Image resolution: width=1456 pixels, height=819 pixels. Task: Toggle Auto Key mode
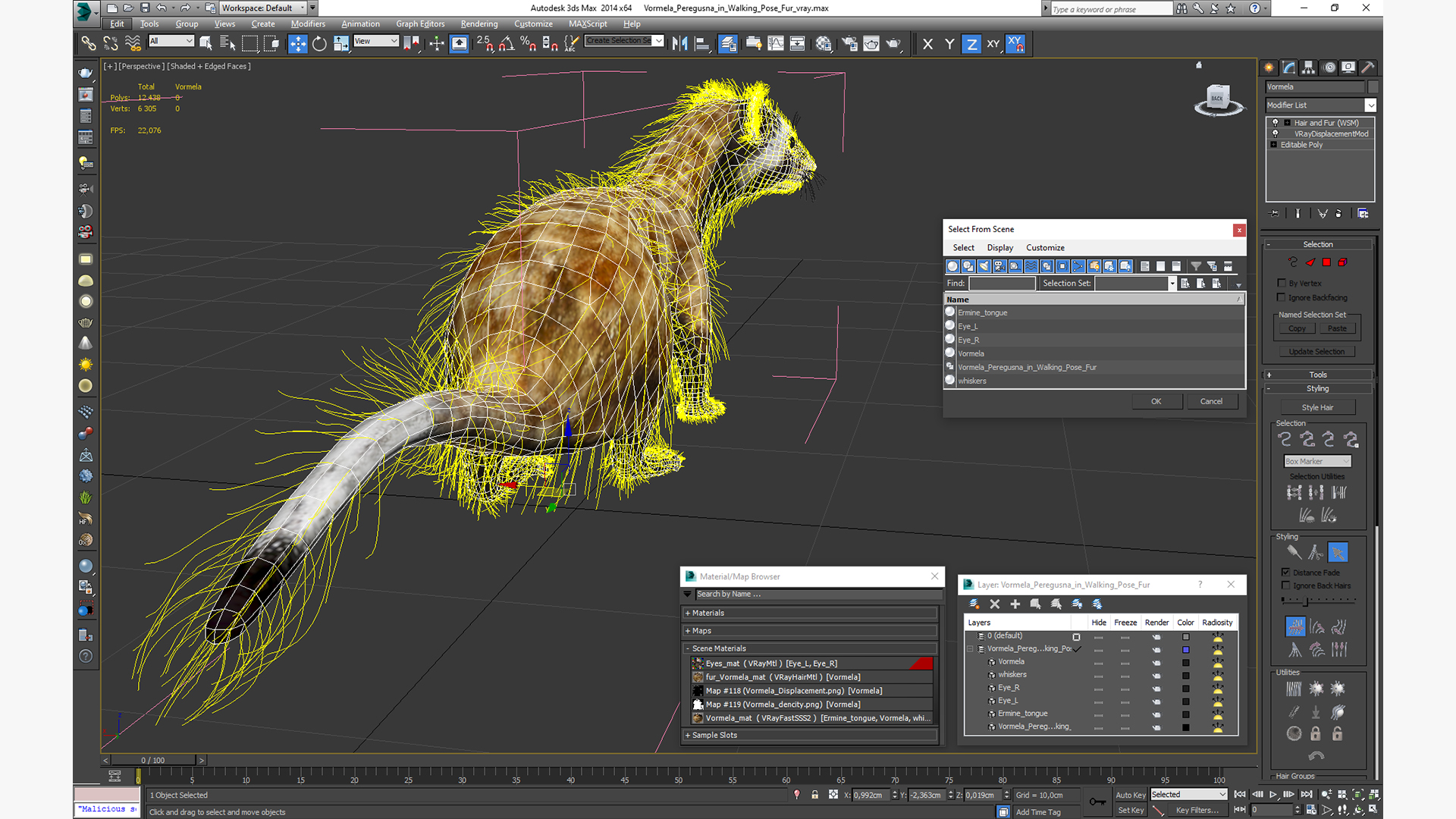tap(1130, 795)
